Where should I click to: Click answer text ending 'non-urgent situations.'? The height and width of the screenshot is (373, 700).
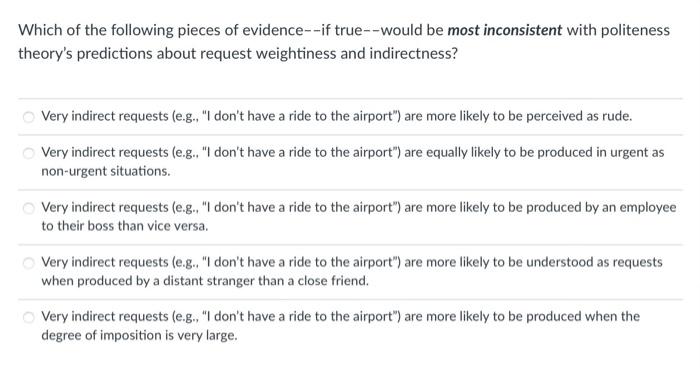[106, 171]
